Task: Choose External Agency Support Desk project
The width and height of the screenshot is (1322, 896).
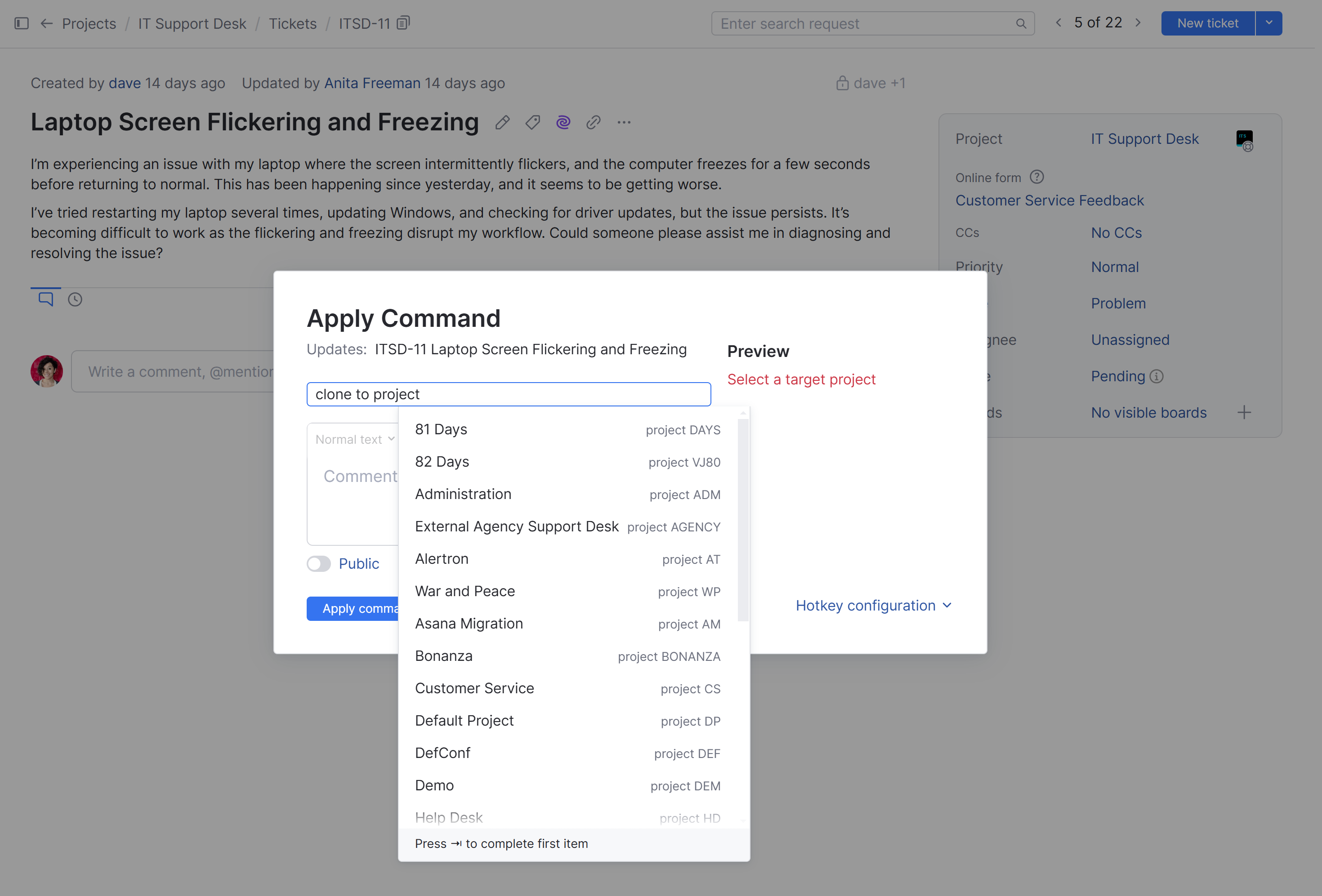Action: click(x=517, y=526)
